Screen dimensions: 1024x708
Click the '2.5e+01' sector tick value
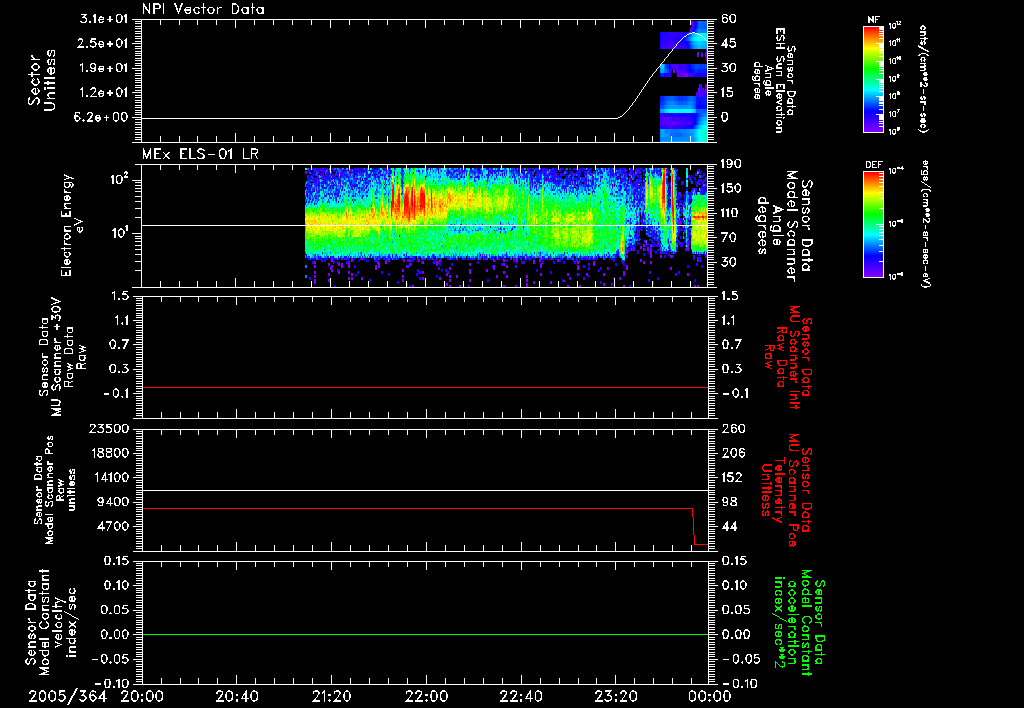pyautogui.click(x=104, y=43)
